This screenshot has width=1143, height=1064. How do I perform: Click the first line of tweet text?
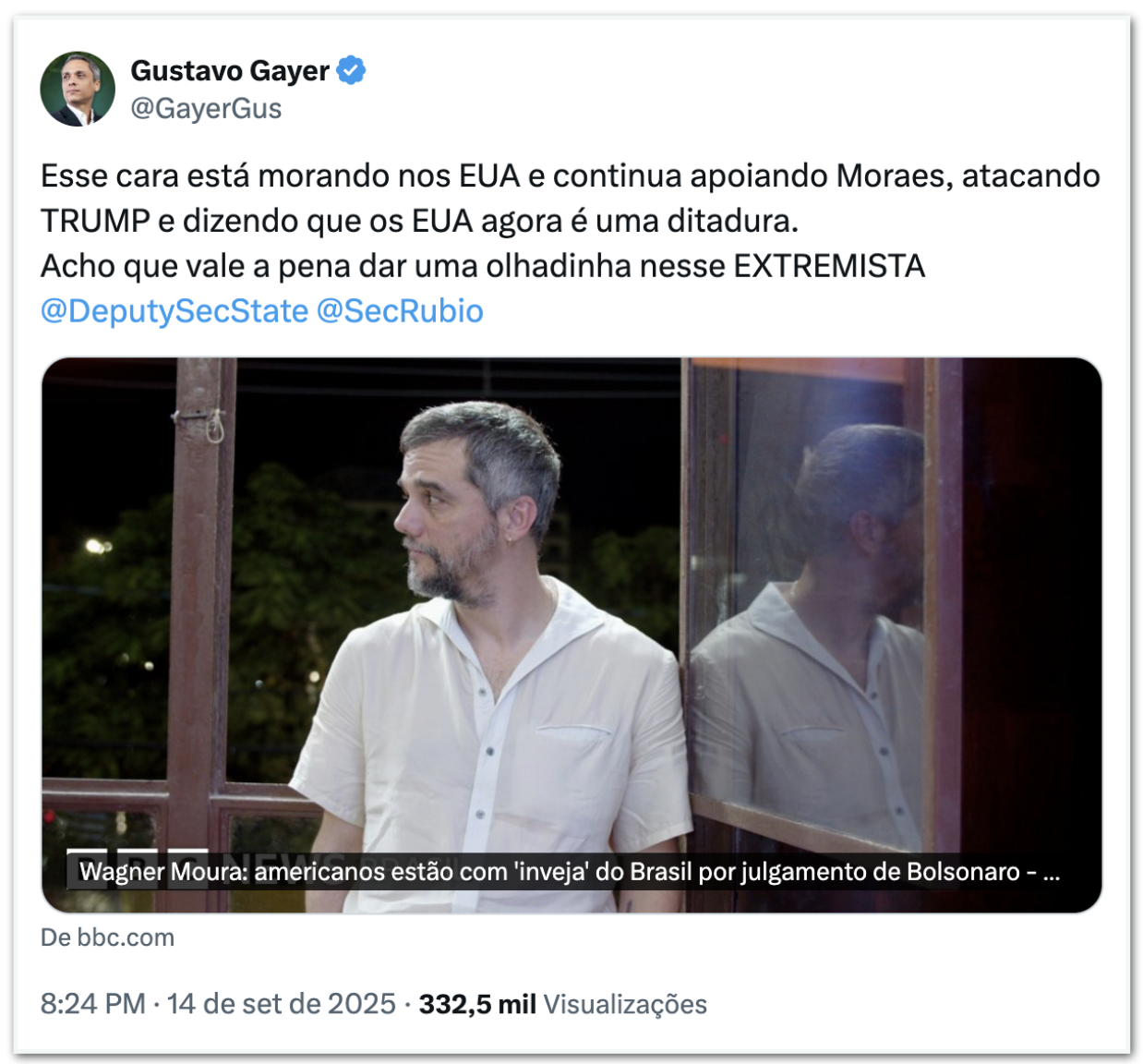coord(571,175)
